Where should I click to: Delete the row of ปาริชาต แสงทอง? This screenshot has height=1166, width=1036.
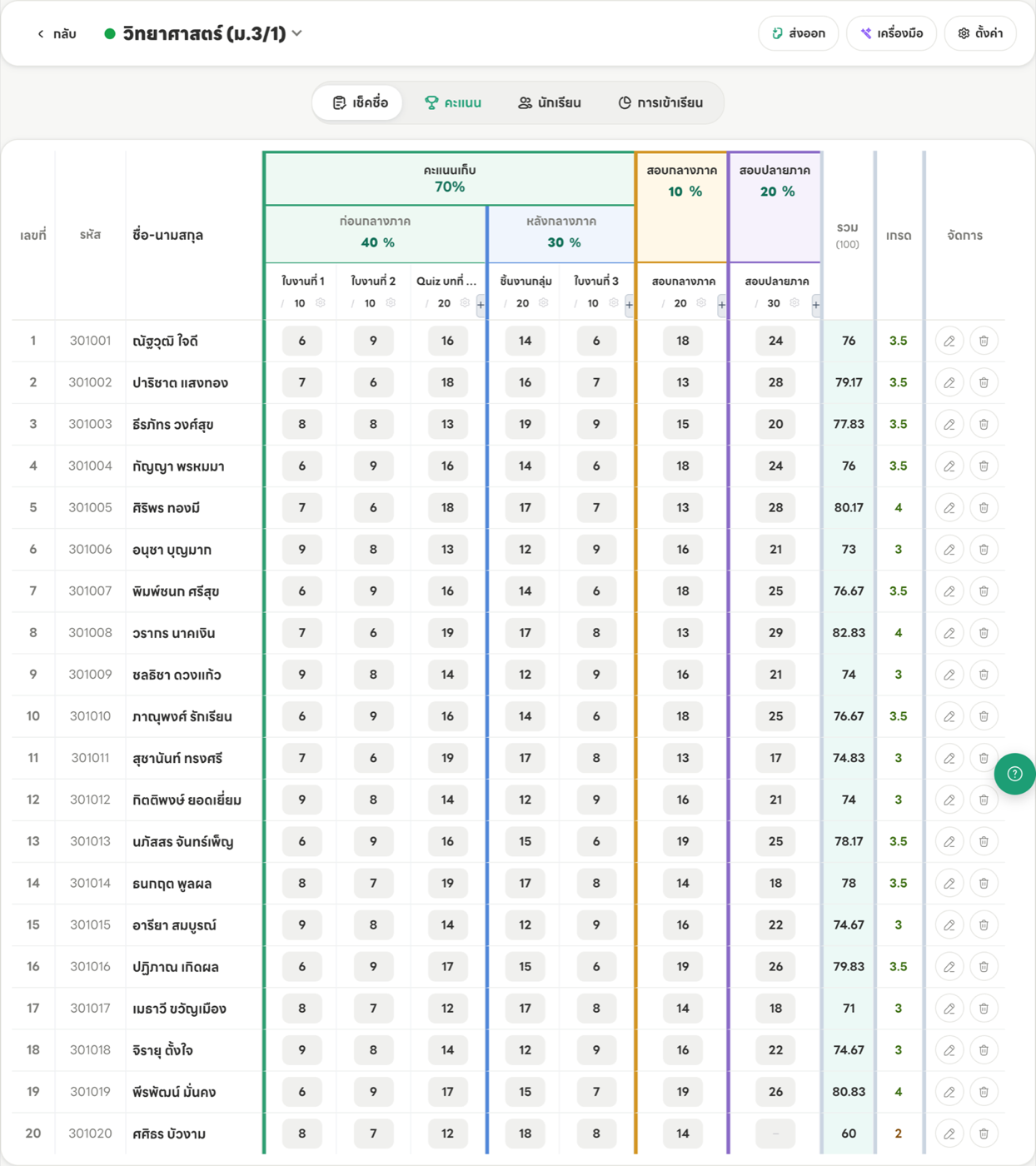(x=984, y=382)
